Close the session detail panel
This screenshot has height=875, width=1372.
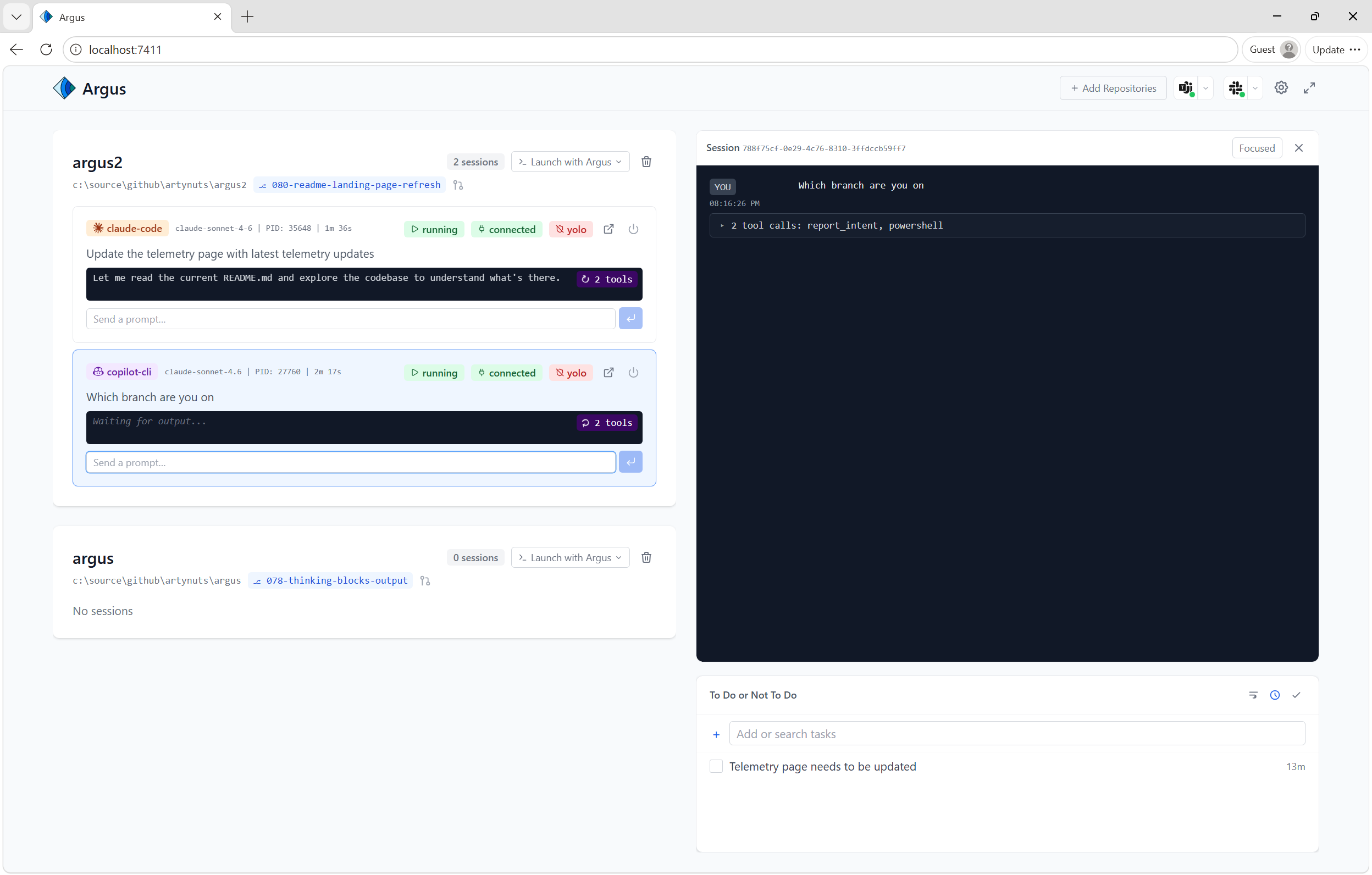click(1299, 148)
